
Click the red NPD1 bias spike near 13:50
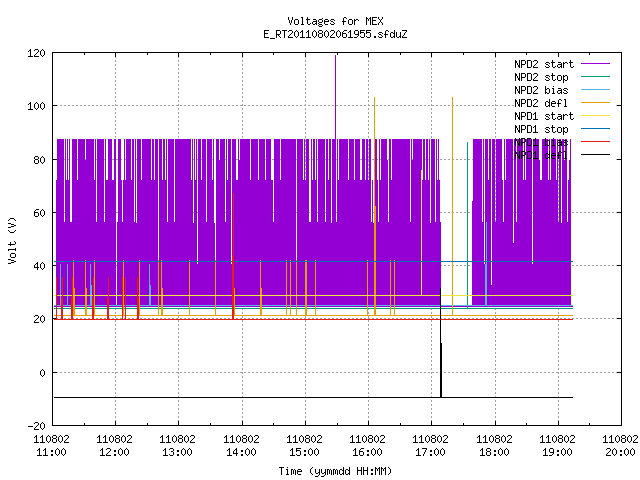[233, 256]
